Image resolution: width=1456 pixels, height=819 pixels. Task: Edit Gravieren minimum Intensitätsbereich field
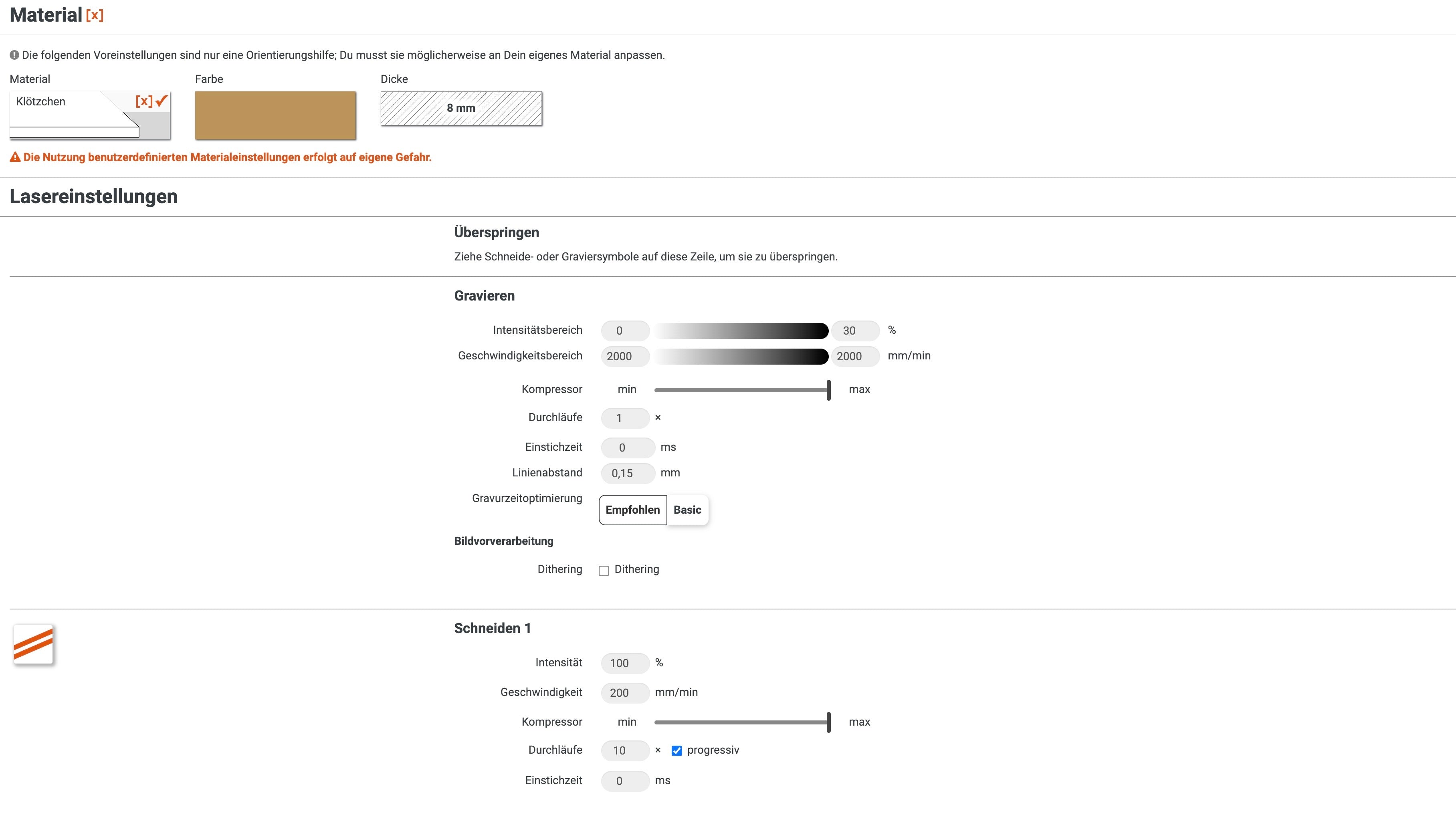pyautogui.click(x=625, y=331)
